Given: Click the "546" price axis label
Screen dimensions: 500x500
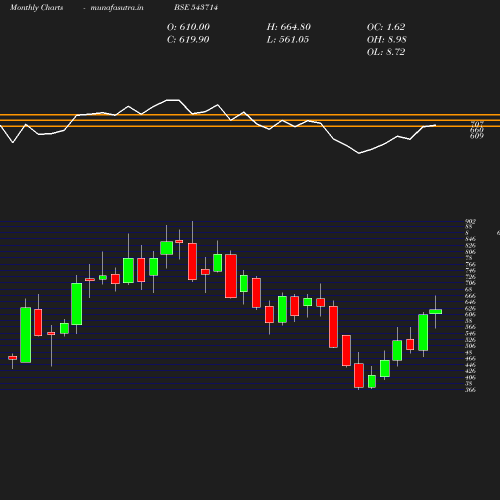Looking at the screenshot, I should click(470, 334).
